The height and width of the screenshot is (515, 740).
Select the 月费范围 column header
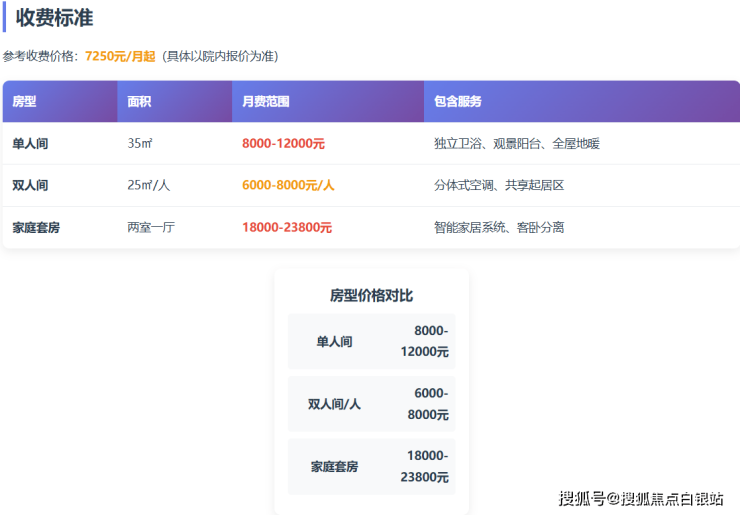266,102
